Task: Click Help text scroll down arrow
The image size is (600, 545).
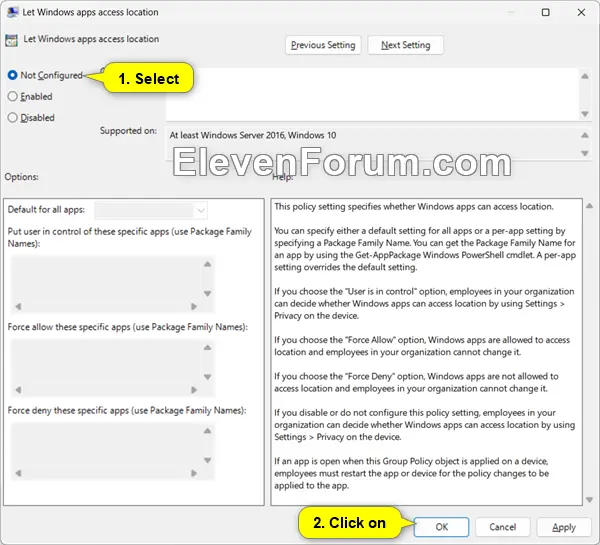Action: [x=590, y=500]
